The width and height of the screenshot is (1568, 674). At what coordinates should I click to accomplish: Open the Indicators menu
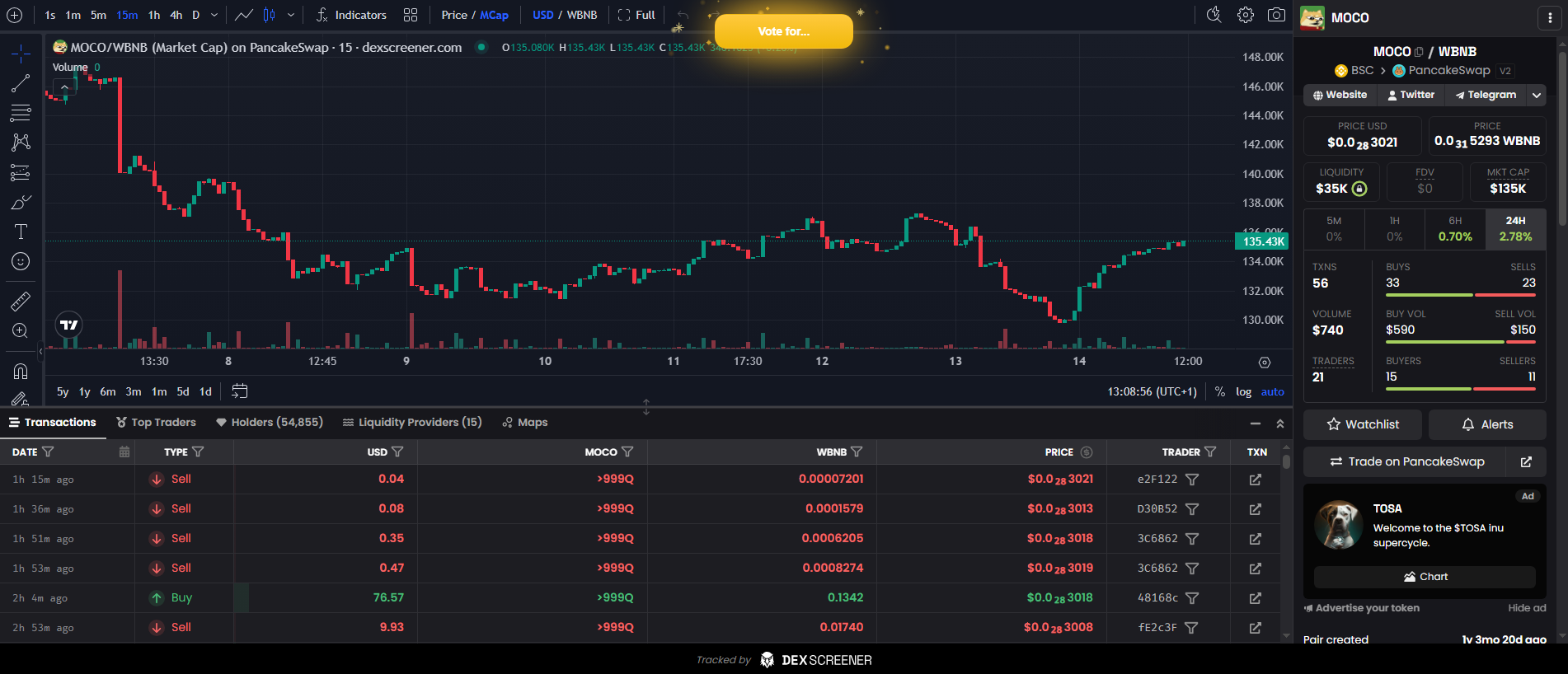[x=351, y=15]
